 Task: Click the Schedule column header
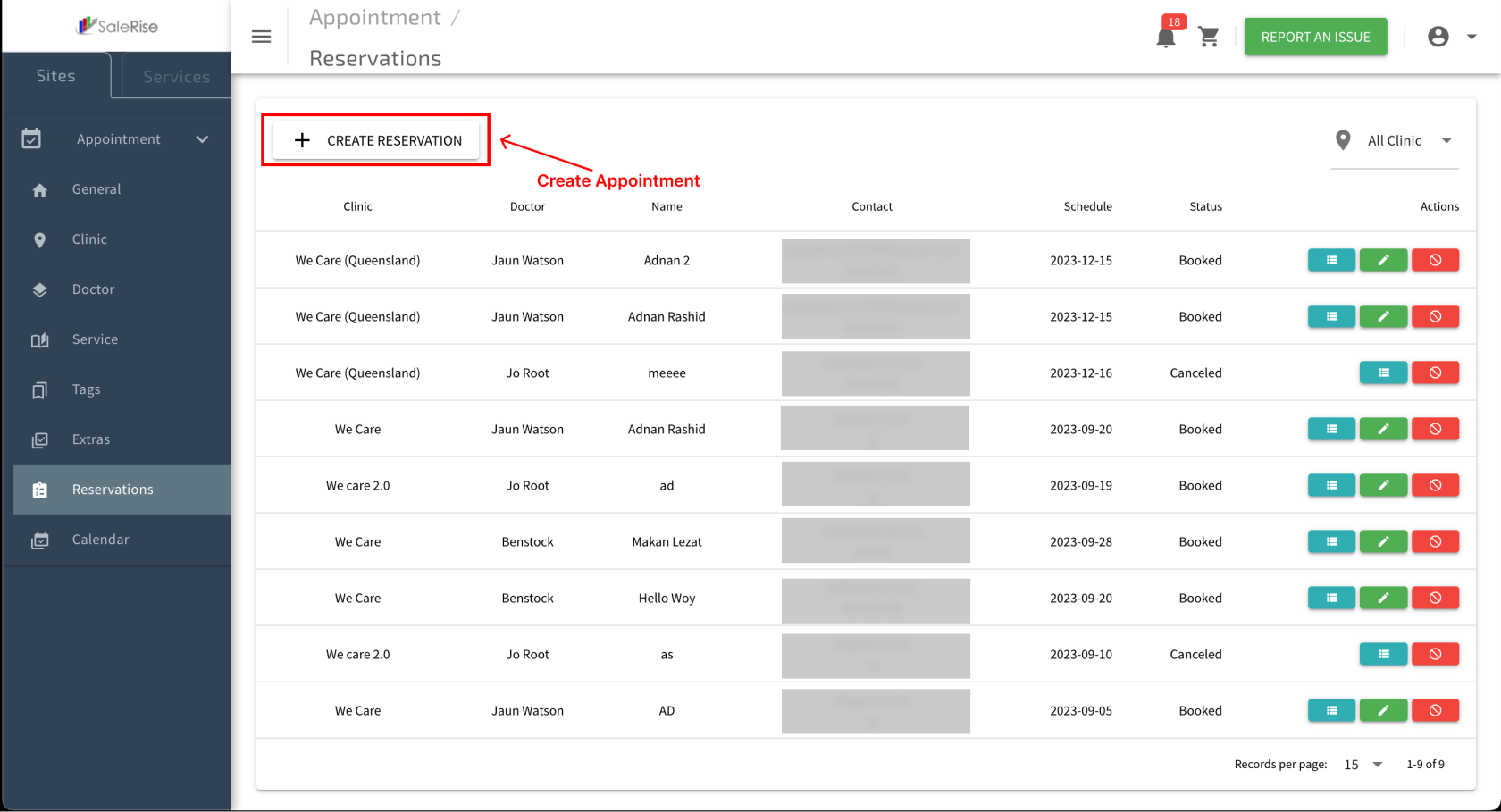click(x=1087, y=206)
